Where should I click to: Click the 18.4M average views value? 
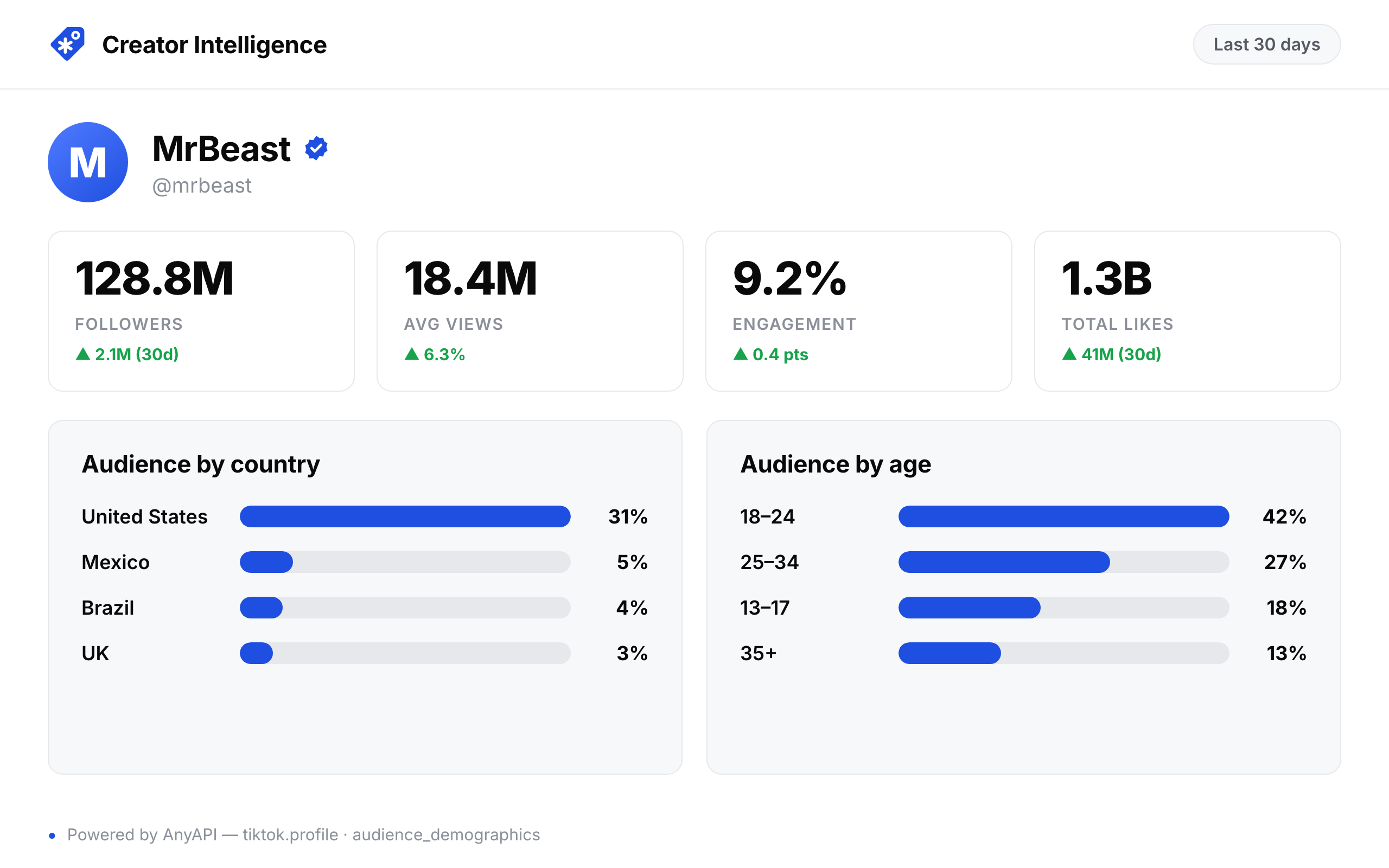[x=470, y=278]
